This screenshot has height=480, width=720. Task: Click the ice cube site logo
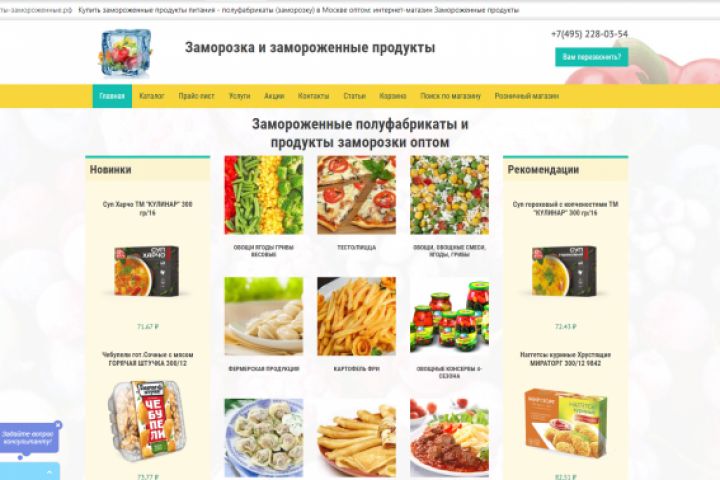[125, 53]
